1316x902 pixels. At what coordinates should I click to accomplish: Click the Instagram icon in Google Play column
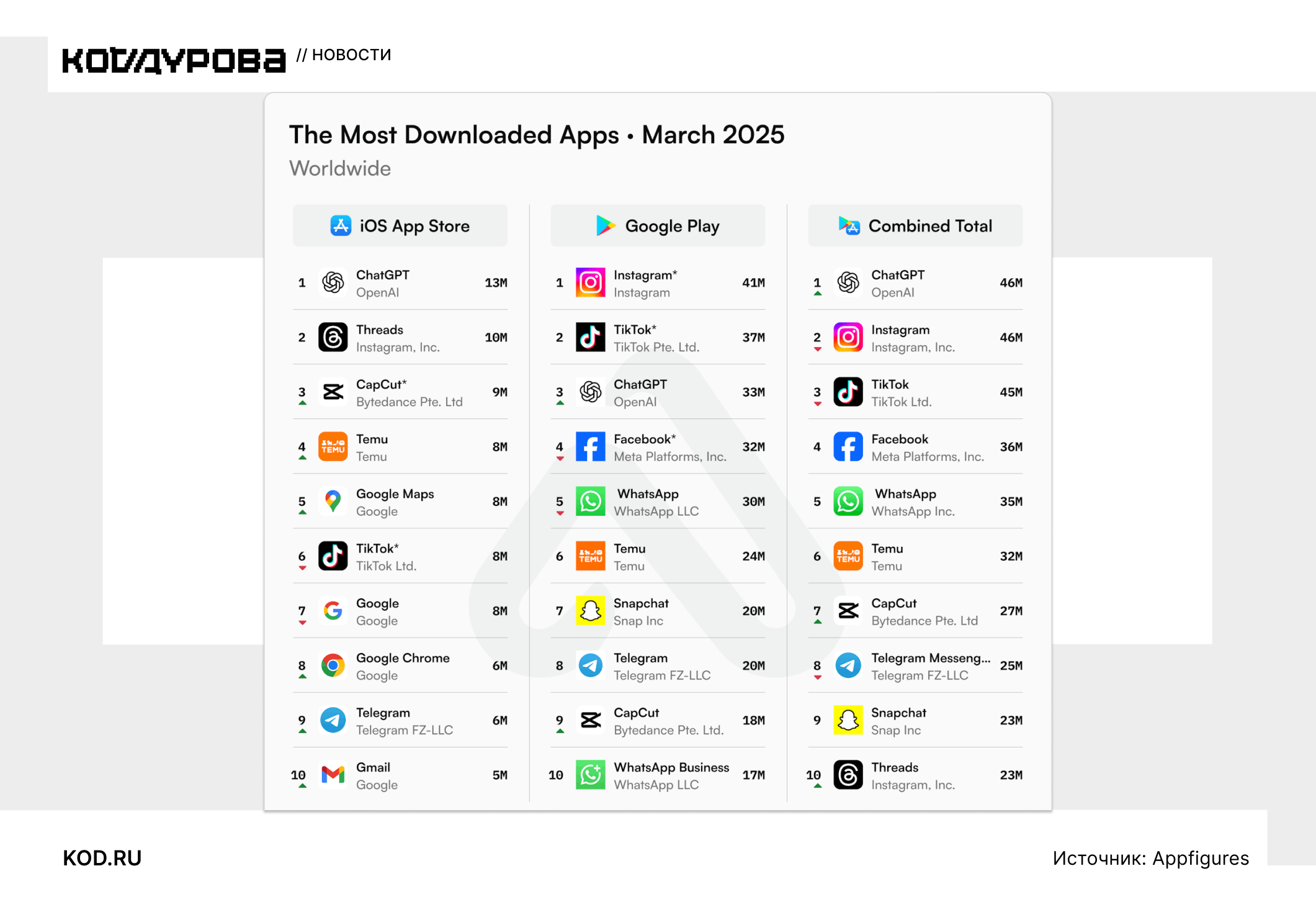(x=591, y=283)
